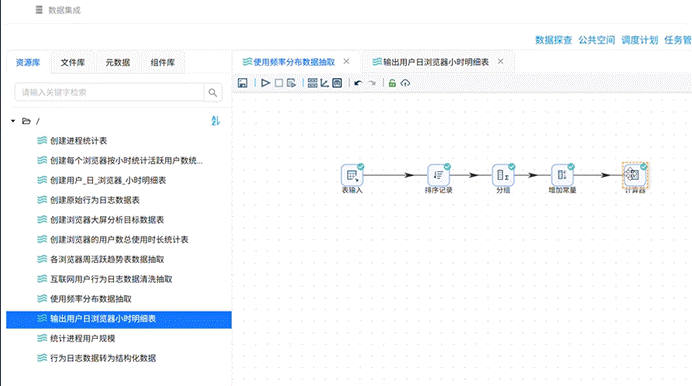
Task: Select highlighted 输出用户日浏览器小时明细表 tree row
Action: tap(119, 319)
